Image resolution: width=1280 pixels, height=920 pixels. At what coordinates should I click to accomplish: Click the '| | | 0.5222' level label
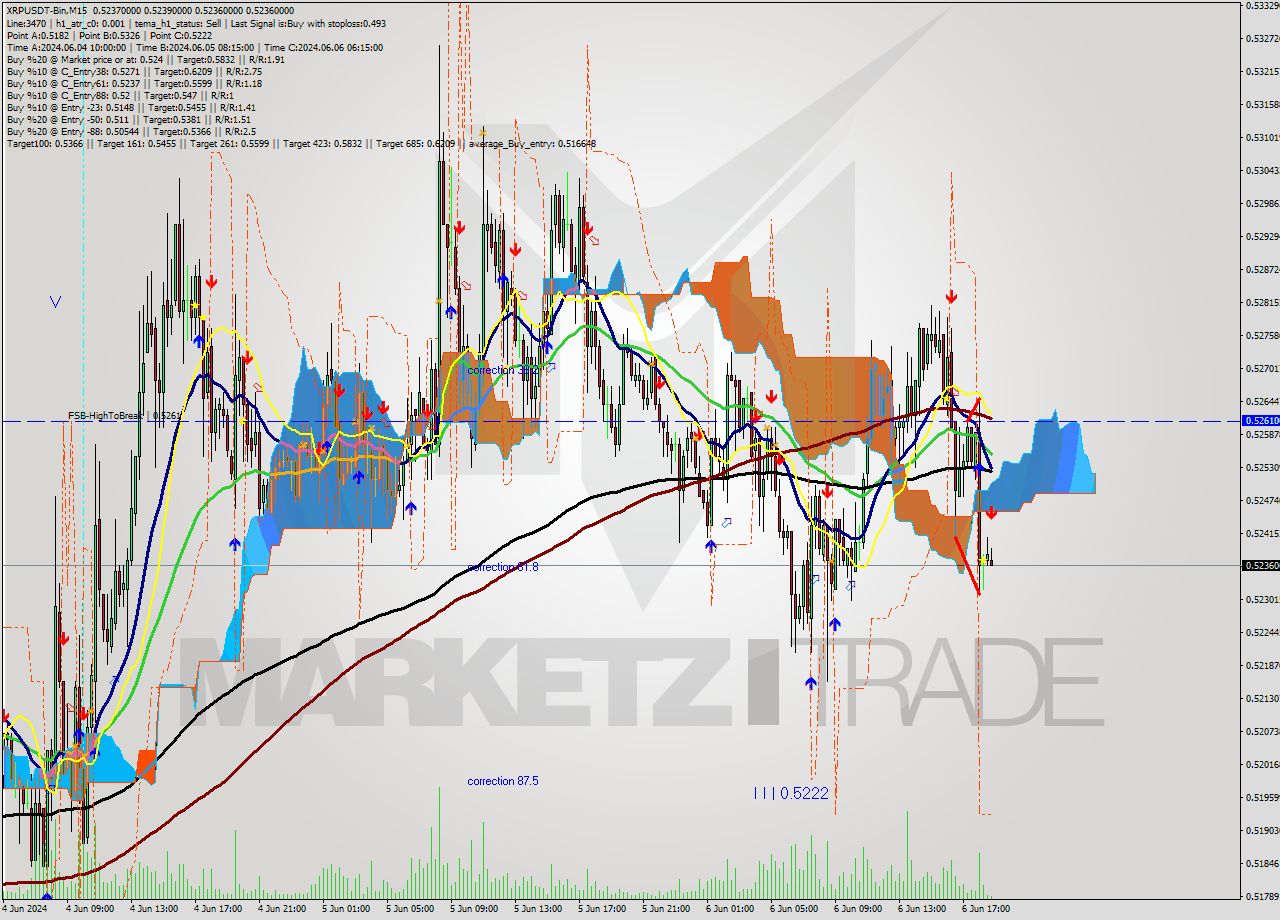791,793
